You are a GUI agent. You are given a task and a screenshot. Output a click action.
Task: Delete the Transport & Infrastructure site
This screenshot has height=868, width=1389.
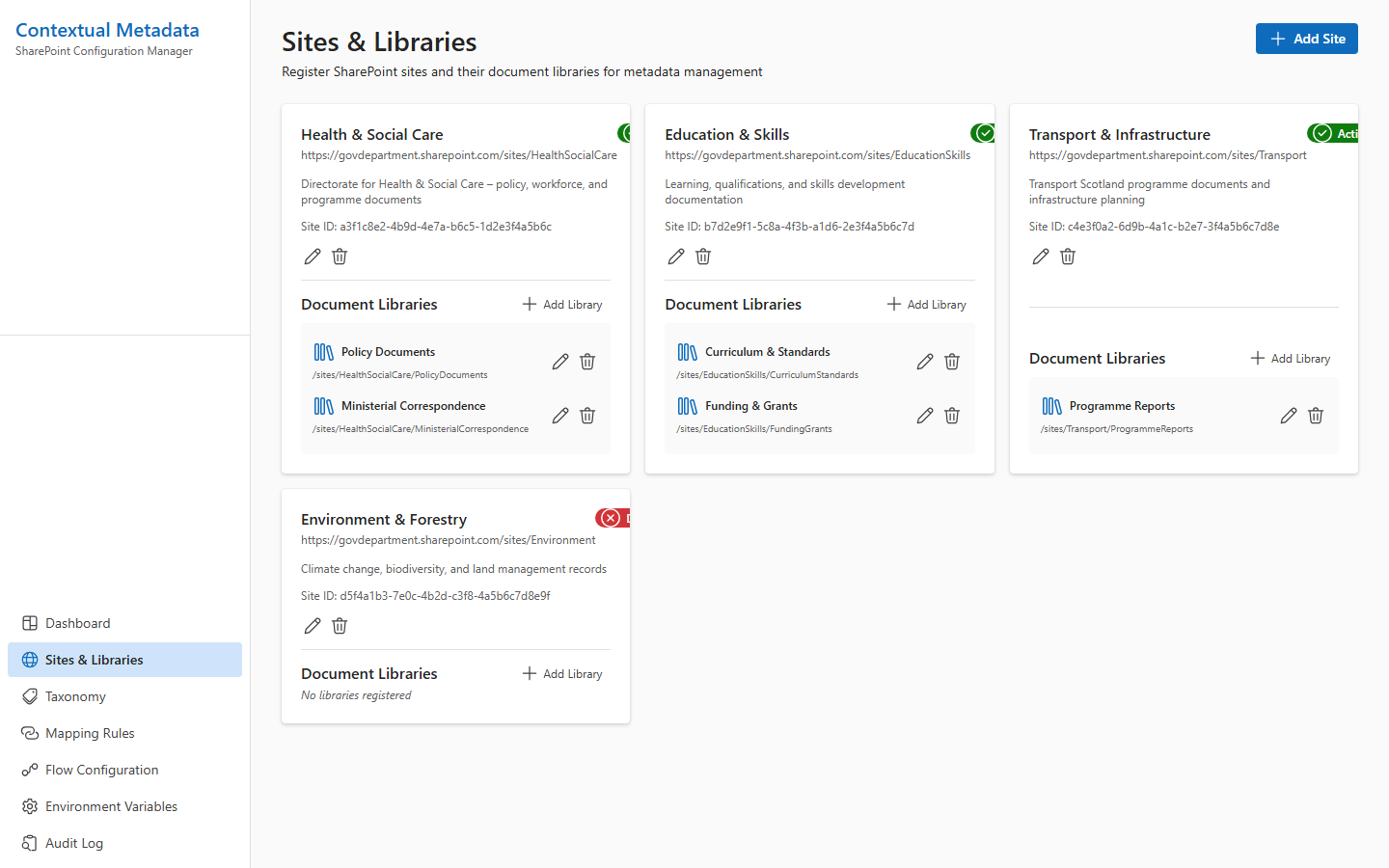(x=1068, y=257)
